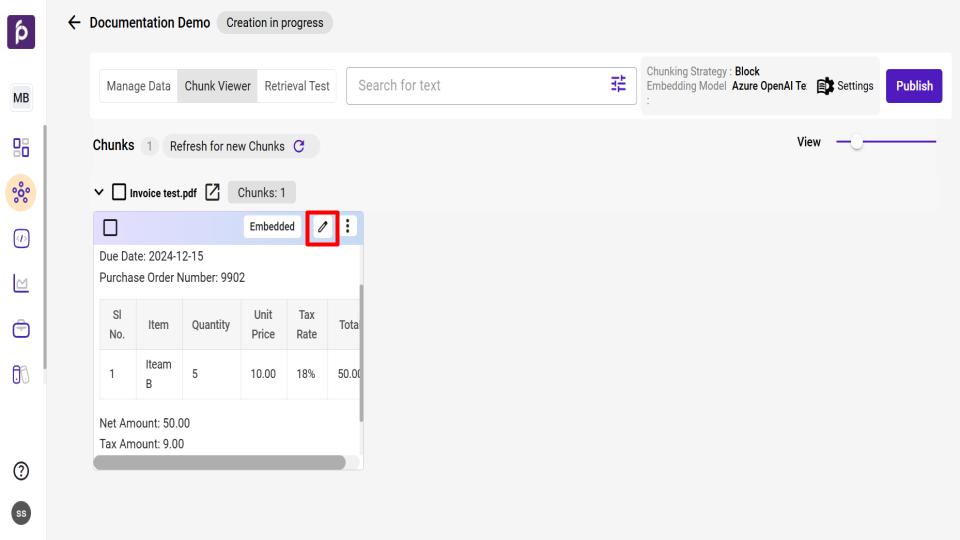This screenshot has width=960, height=540.
Task: Open the help question mark icon
Action: coord(20,471)
